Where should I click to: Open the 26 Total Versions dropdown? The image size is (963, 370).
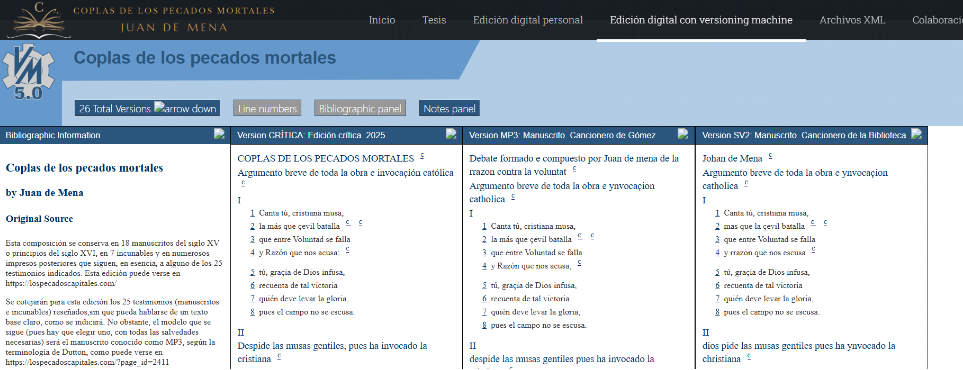click(x=147, y=108)
